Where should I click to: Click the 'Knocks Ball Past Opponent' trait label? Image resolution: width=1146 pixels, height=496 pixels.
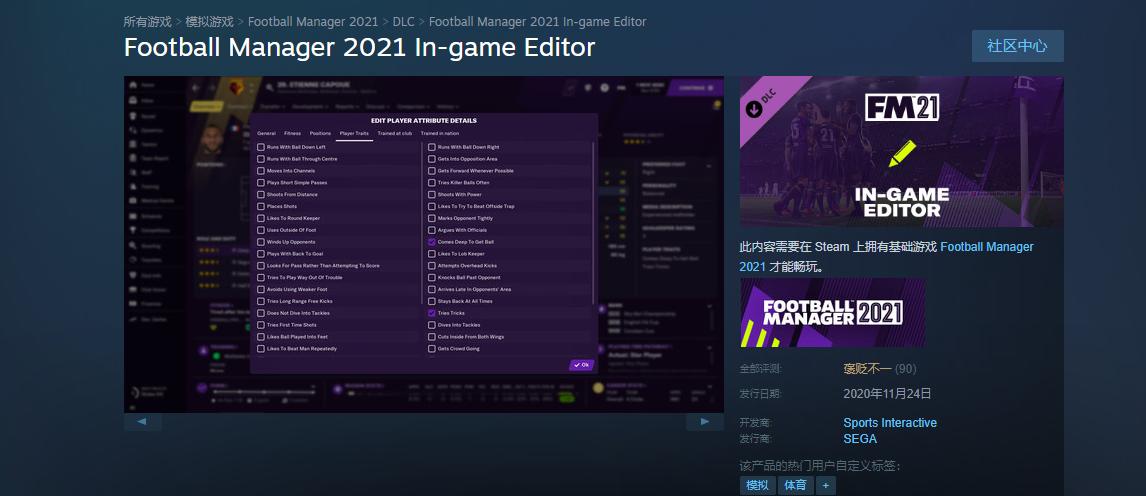469,278
